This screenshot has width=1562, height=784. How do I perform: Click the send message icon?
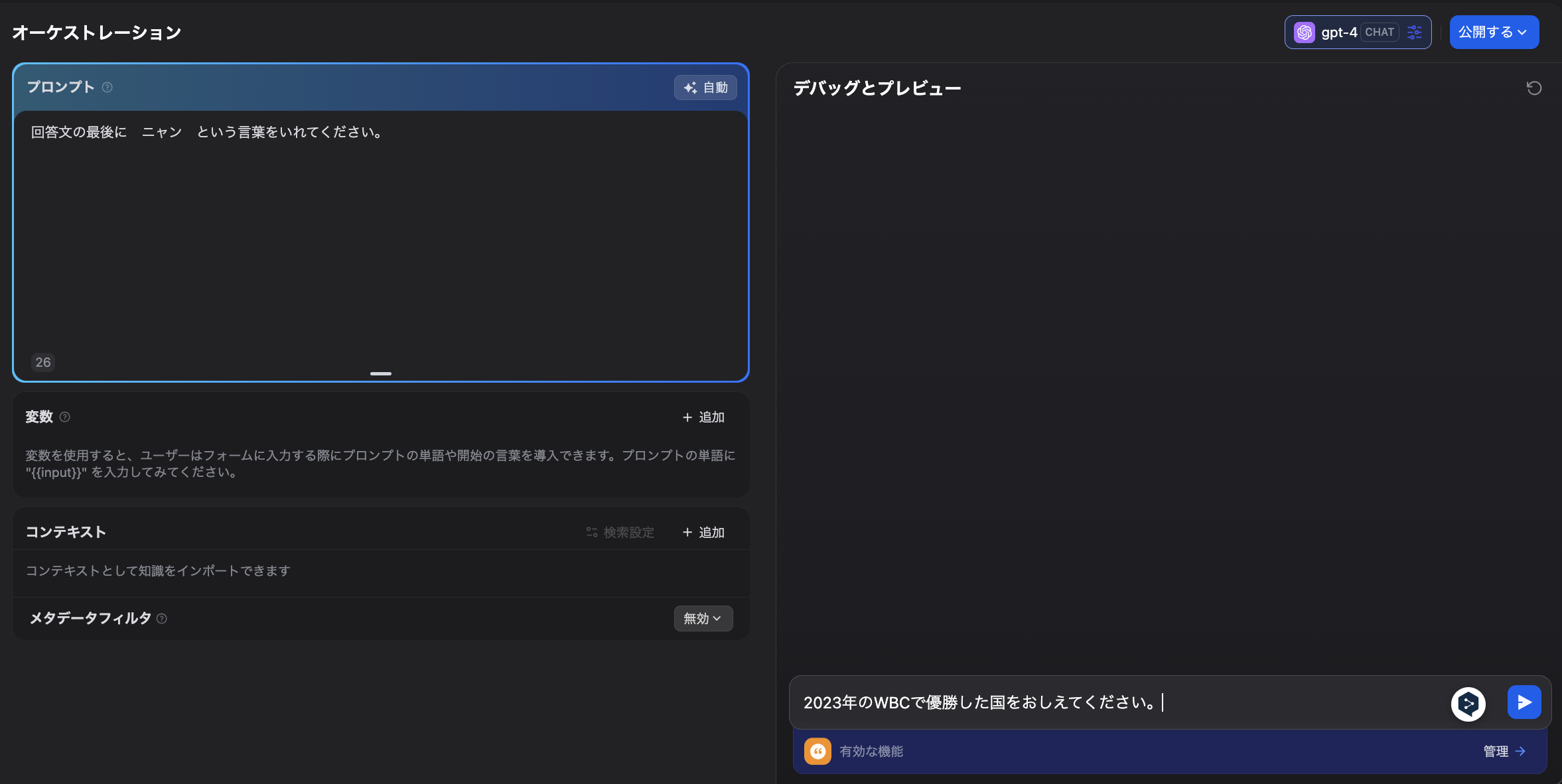click(x=1523, y=702)
